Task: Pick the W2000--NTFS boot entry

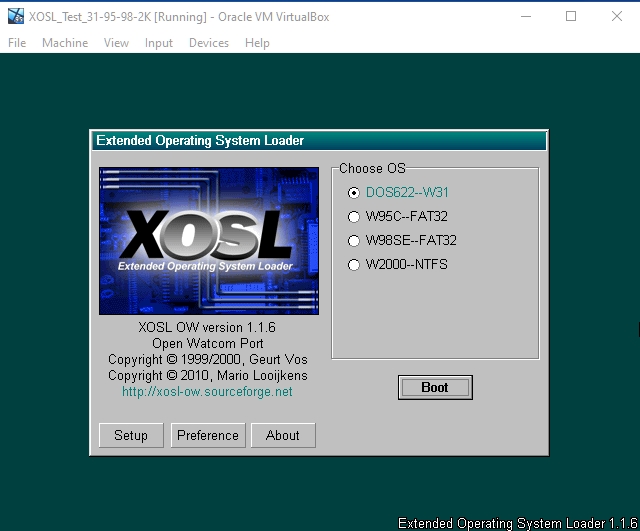Action: coord(353,264)
